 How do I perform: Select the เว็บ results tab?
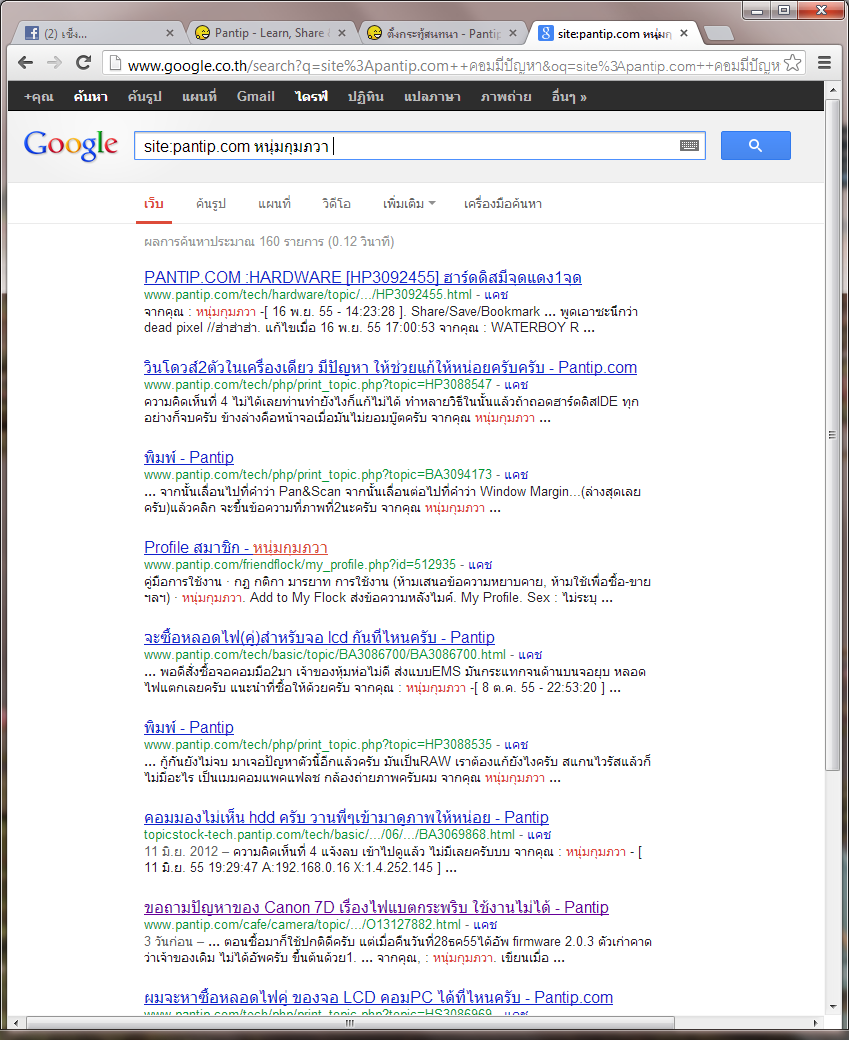click(154, 204)
